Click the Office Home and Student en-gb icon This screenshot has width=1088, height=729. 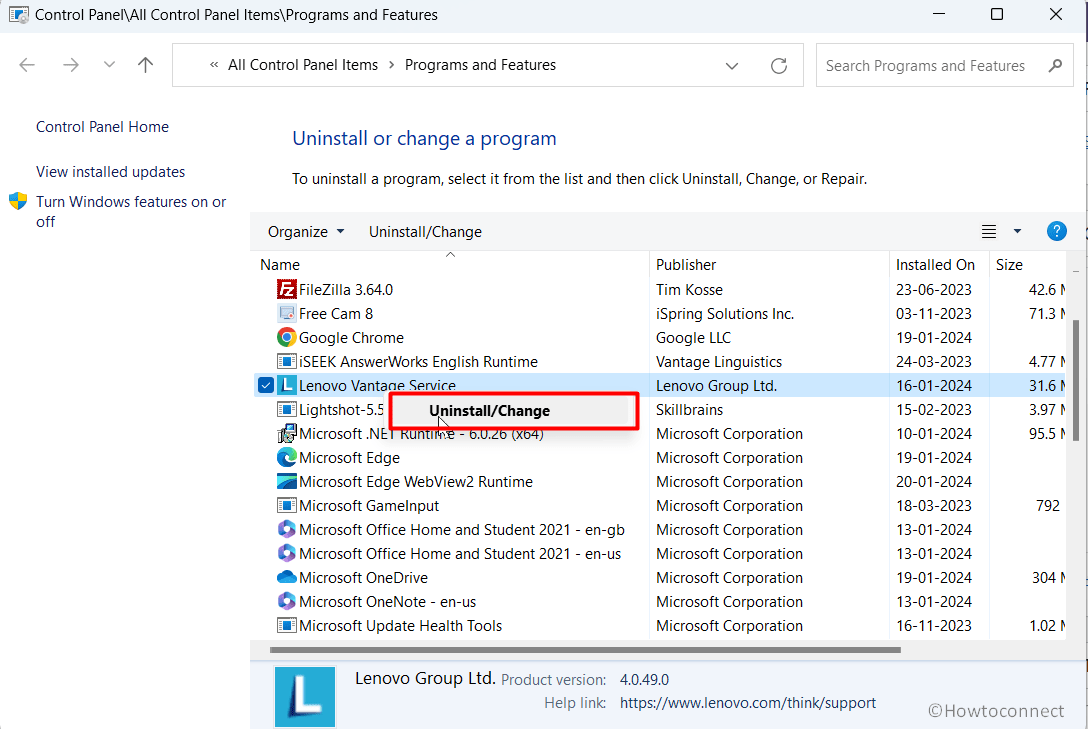click(x=286, y=529)
